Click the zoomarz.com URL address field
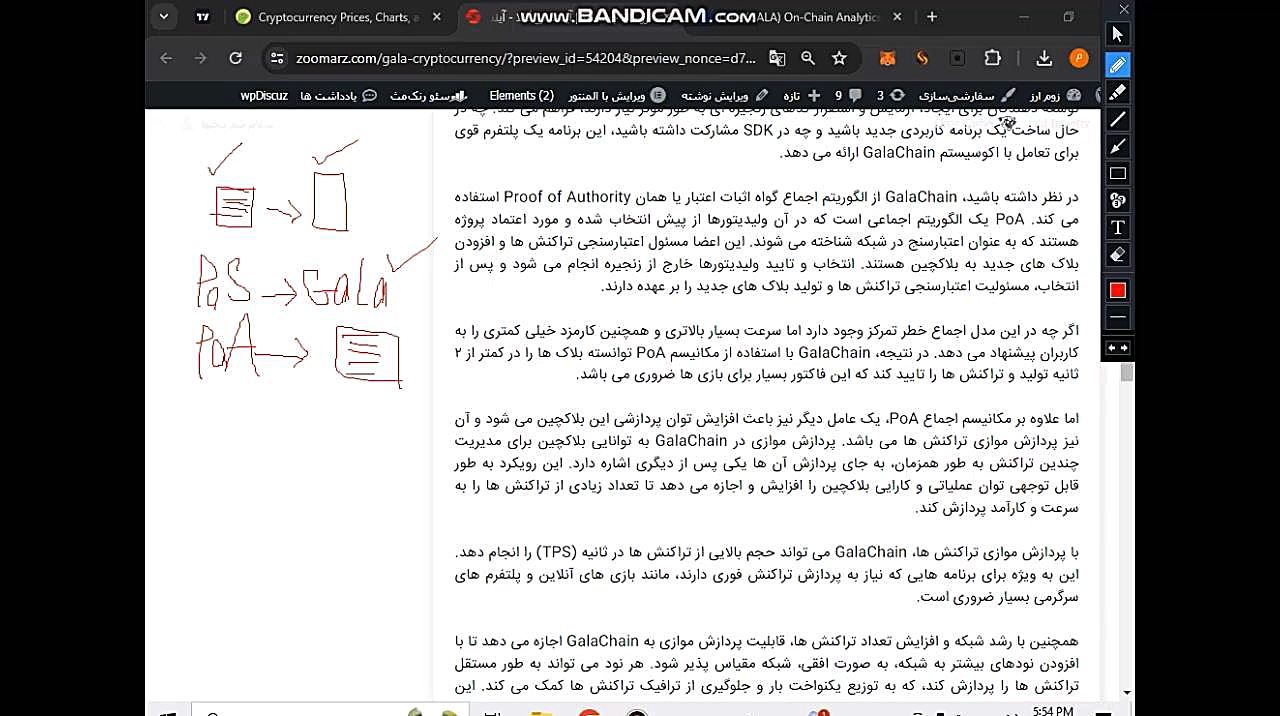This screenshot has width=1280, height=716. pyautogui.click(x=526, y=59)
